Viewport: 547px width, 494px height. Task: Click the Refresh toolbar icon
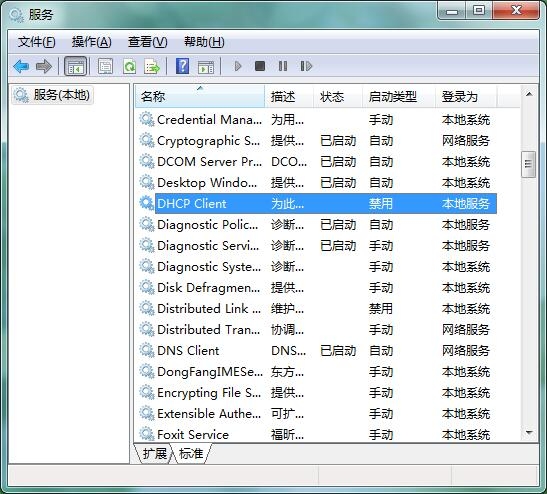[x=129, y=66]
